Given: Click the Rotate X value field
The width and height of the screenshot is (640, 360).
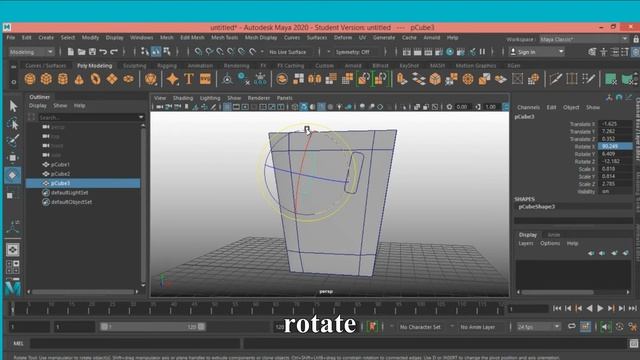Looking at the screenshot, I should click(x=615, y=146).
